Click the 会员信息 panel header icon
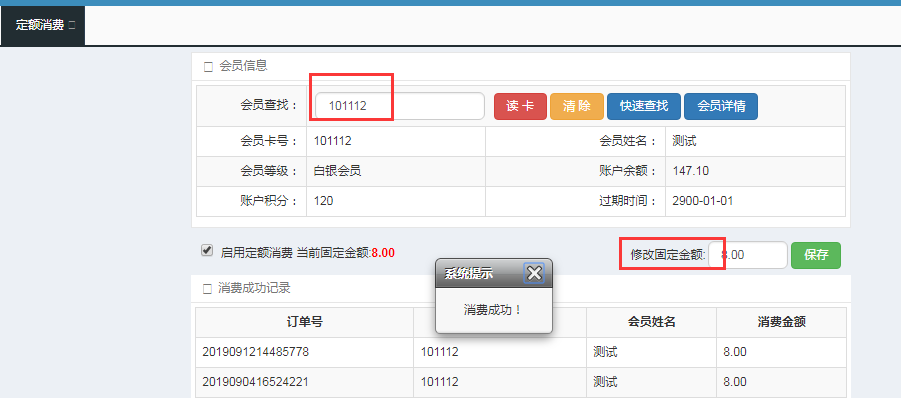This screenshot has width=901, height=398. (x=208, y=67)
